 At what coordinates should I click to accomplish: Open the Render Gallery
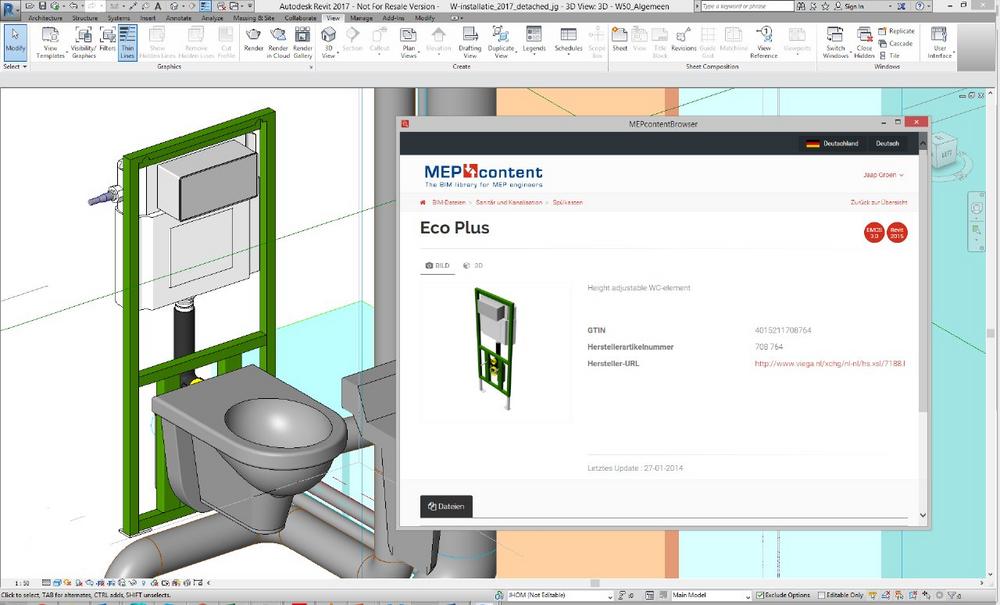(x=302, y=40)
